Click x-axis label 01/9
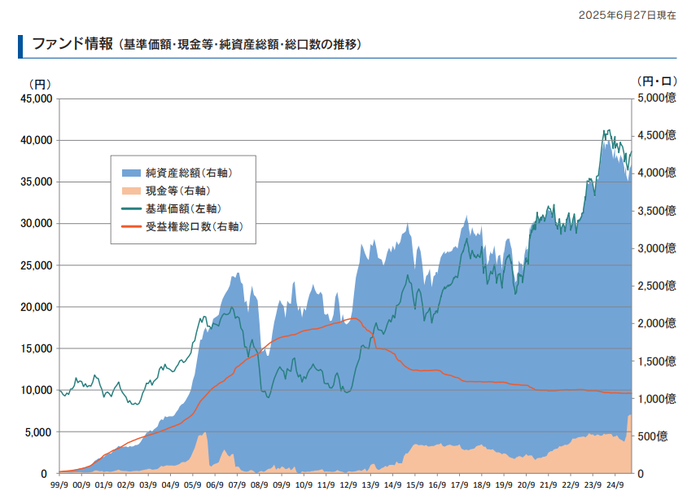Screen dimensions: 700x504 [x=104, y=485]
